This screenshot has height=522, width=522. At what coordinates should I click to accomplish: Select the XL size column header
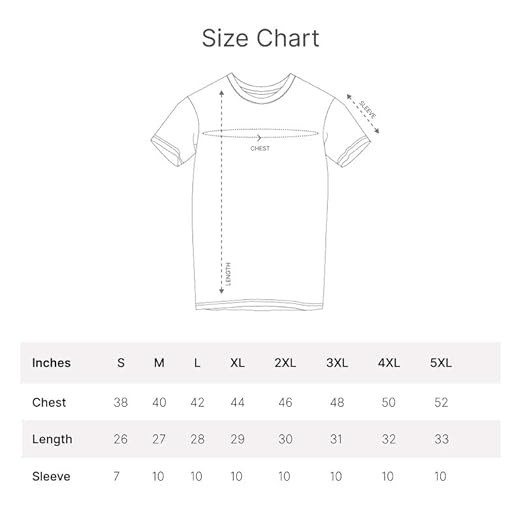tap(237, 363)
